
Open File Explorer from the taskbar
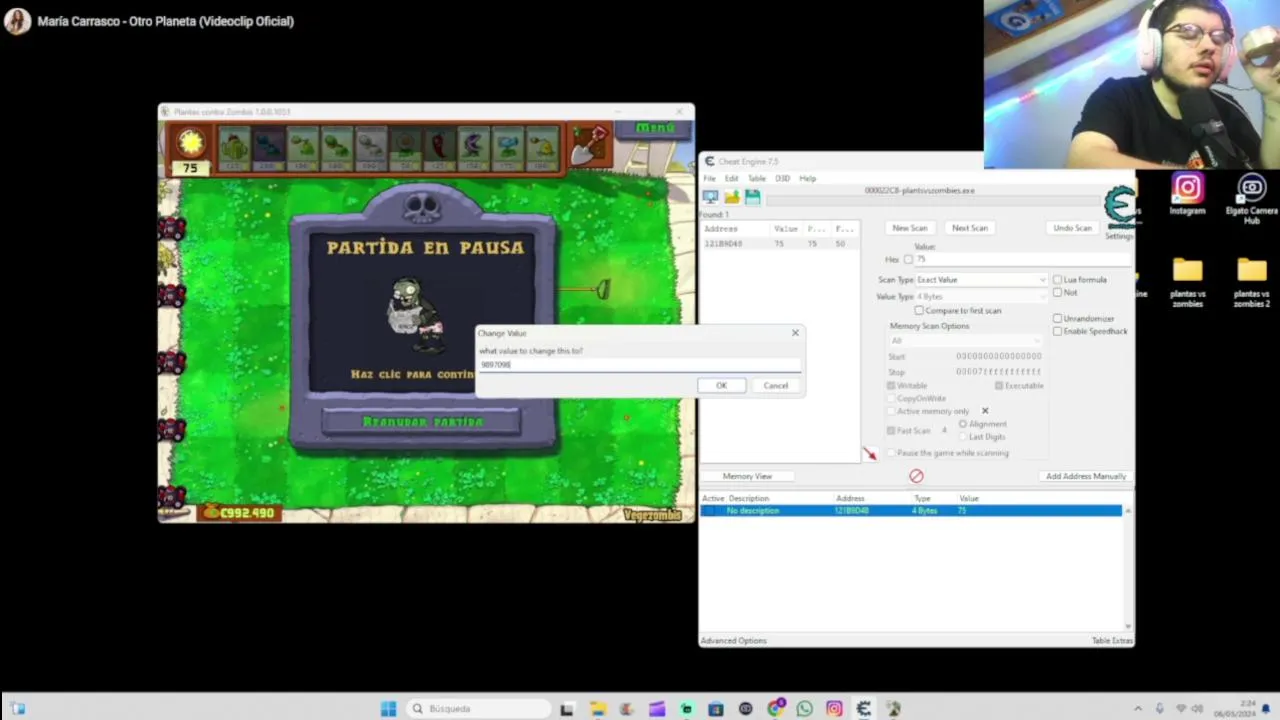pyautogui.click(x=597, y=709)
